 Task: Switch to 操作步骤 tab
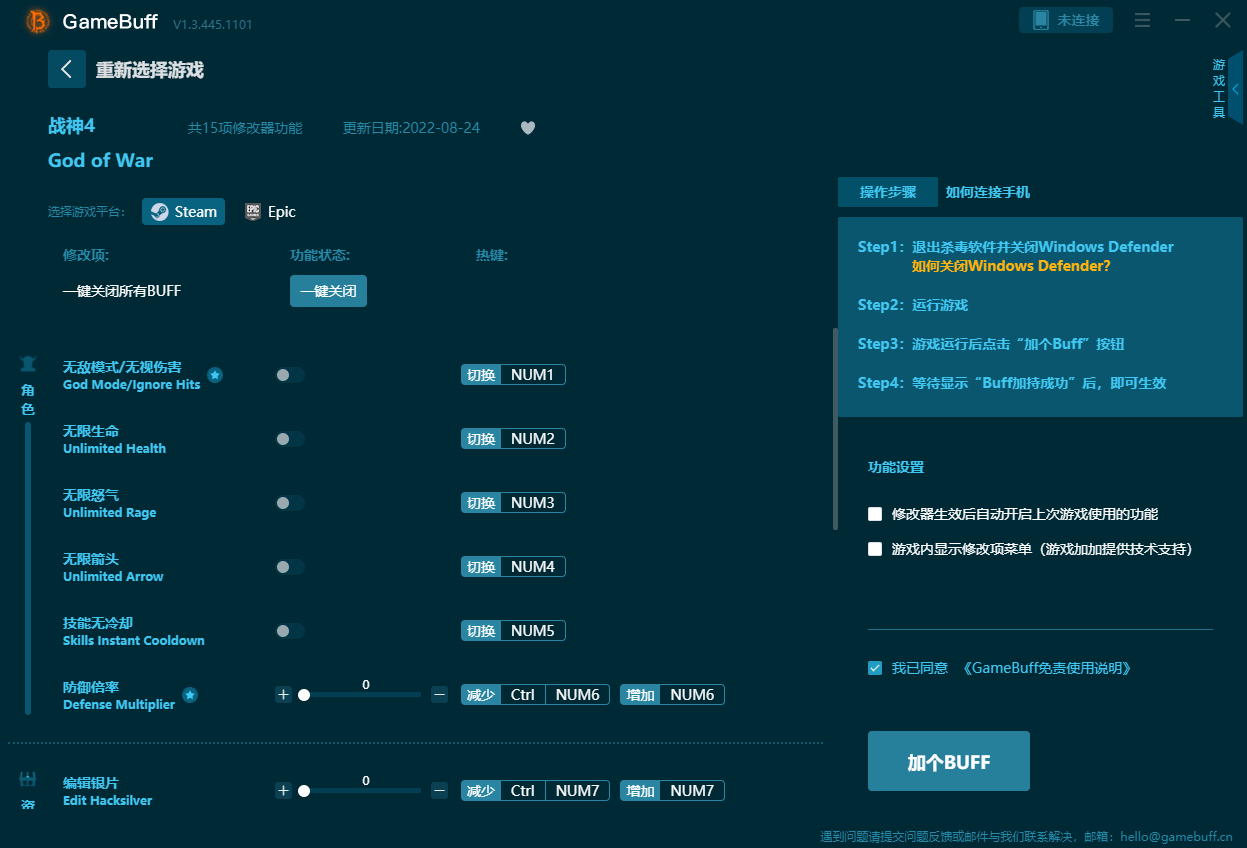(x=888, y=192)
